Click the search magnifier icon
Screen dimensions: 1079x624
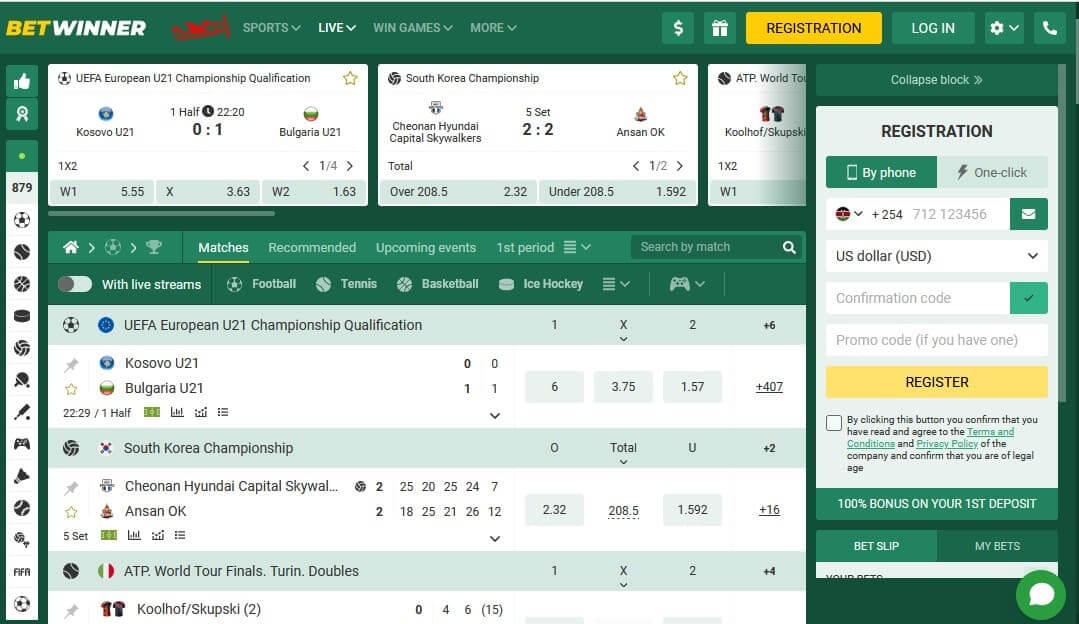point(789,247)
